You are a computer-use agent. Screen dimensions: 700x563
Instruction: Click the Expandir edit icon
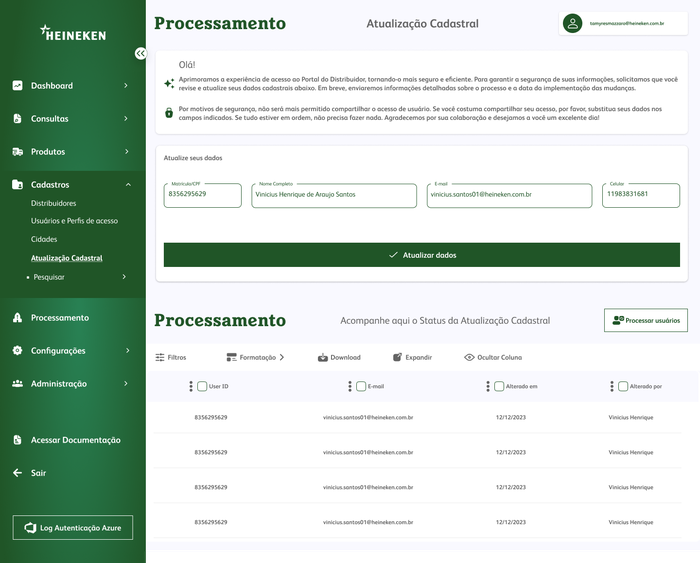(x=397, y=357)
